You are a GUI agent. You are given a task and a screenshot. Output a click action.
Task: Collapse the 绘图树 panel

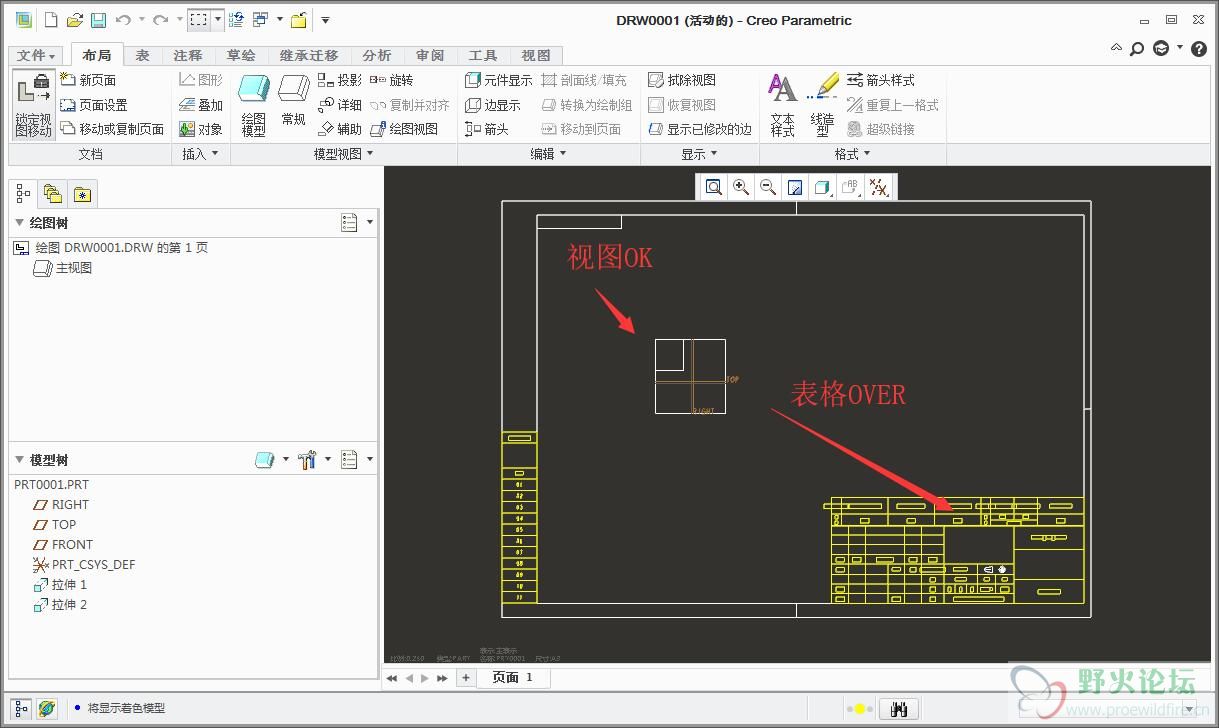pos(20,223)
